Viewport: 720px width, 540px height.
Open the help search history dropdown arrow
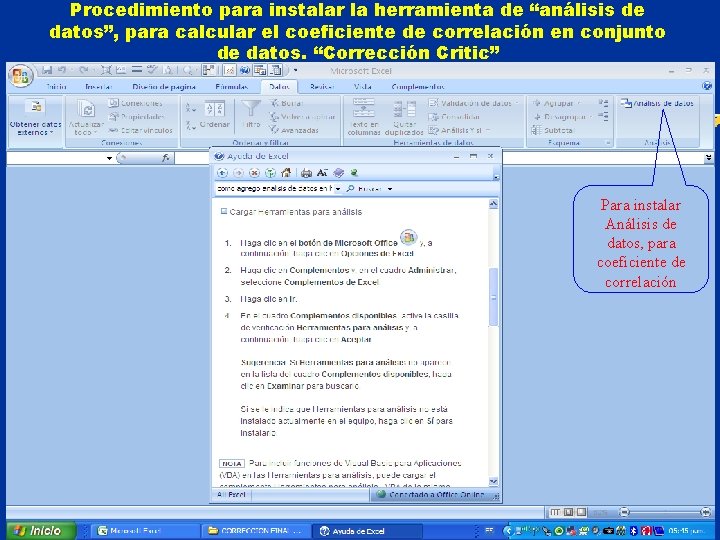click(338, 189)
